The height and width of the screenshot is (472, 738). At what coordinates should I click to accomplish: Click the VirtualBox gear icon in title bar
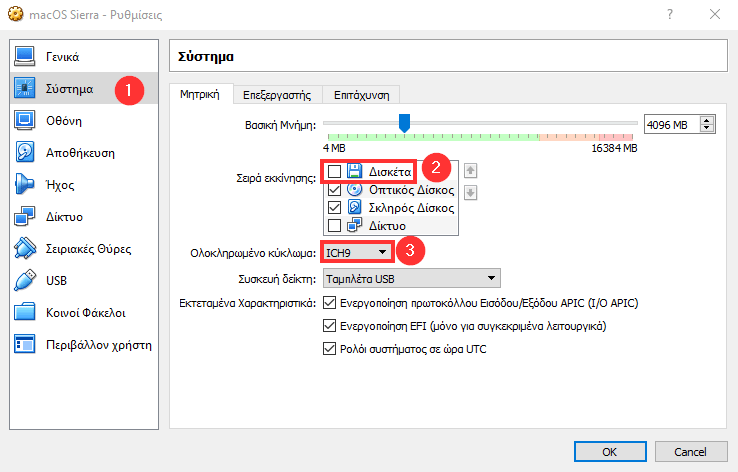click(16, 14)
